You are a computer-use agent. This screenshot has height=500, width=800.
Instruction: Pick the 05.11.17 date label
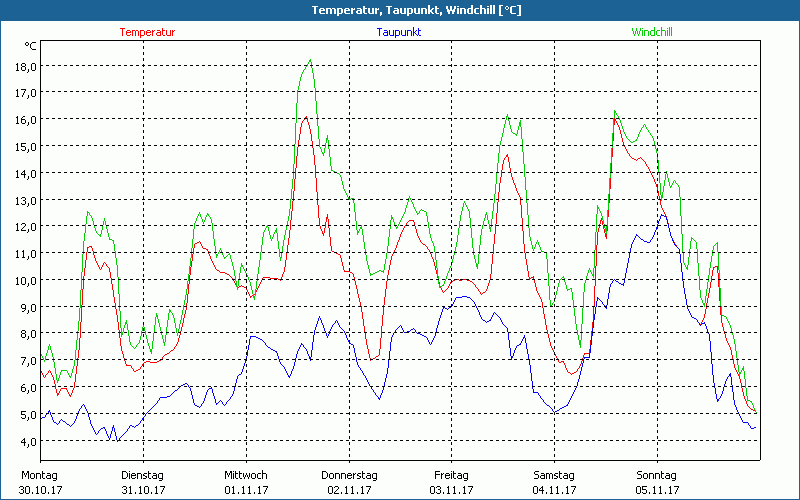tap(657, 490)
